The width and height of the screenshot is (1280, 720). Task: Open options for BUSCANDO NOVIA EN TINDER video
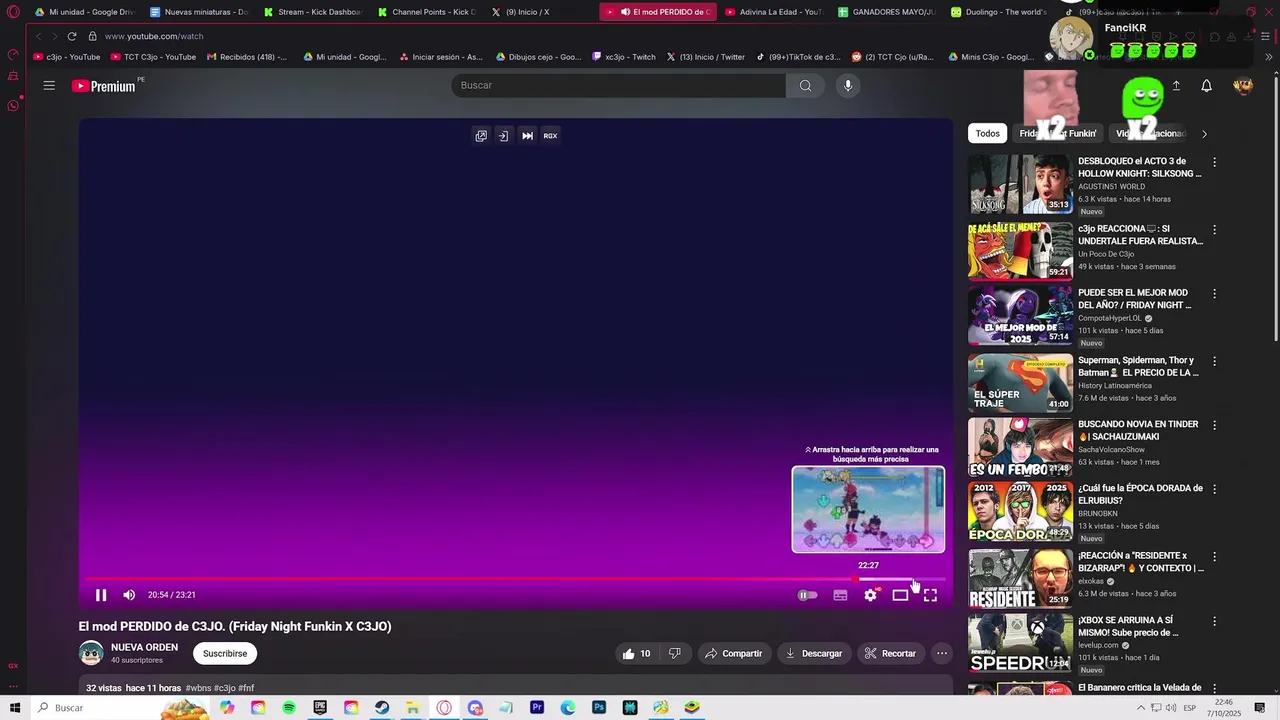point(1215,425)
